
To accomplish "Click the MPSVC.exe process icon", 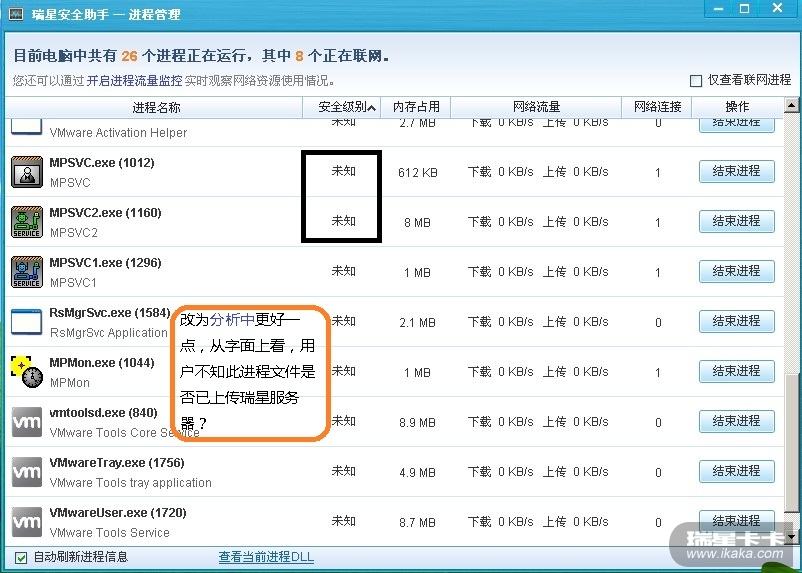I will coord(27,172).
